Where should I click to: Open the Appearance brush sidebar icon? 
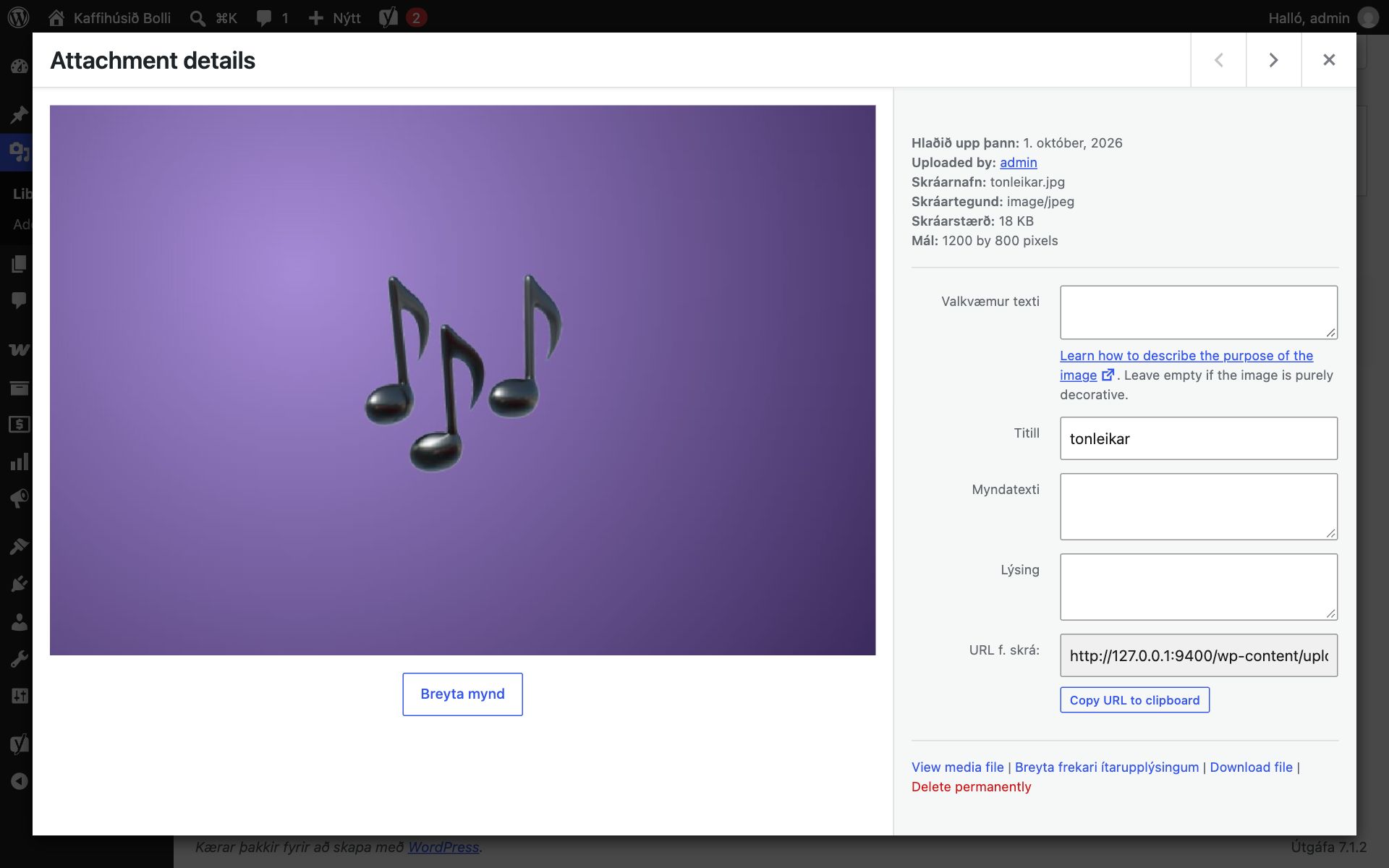click(x=19, y=547)
